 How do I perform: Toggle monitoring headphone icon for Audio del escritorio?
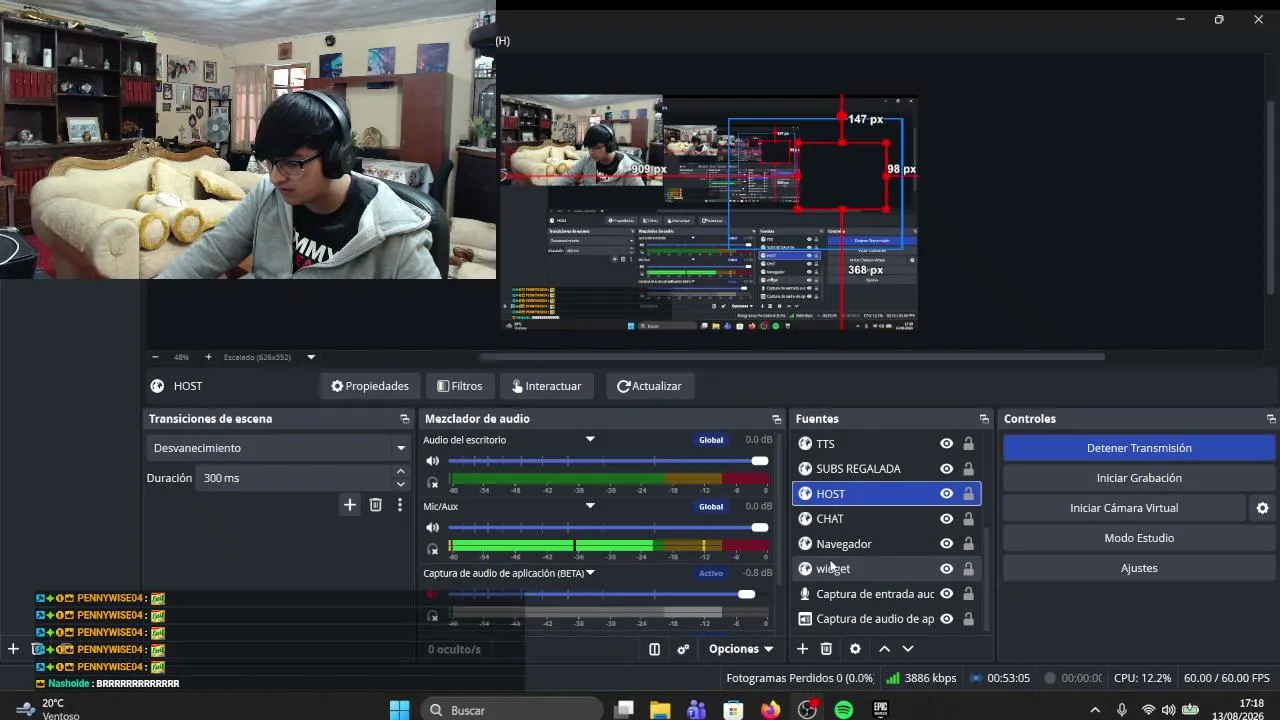click(432, 482)
